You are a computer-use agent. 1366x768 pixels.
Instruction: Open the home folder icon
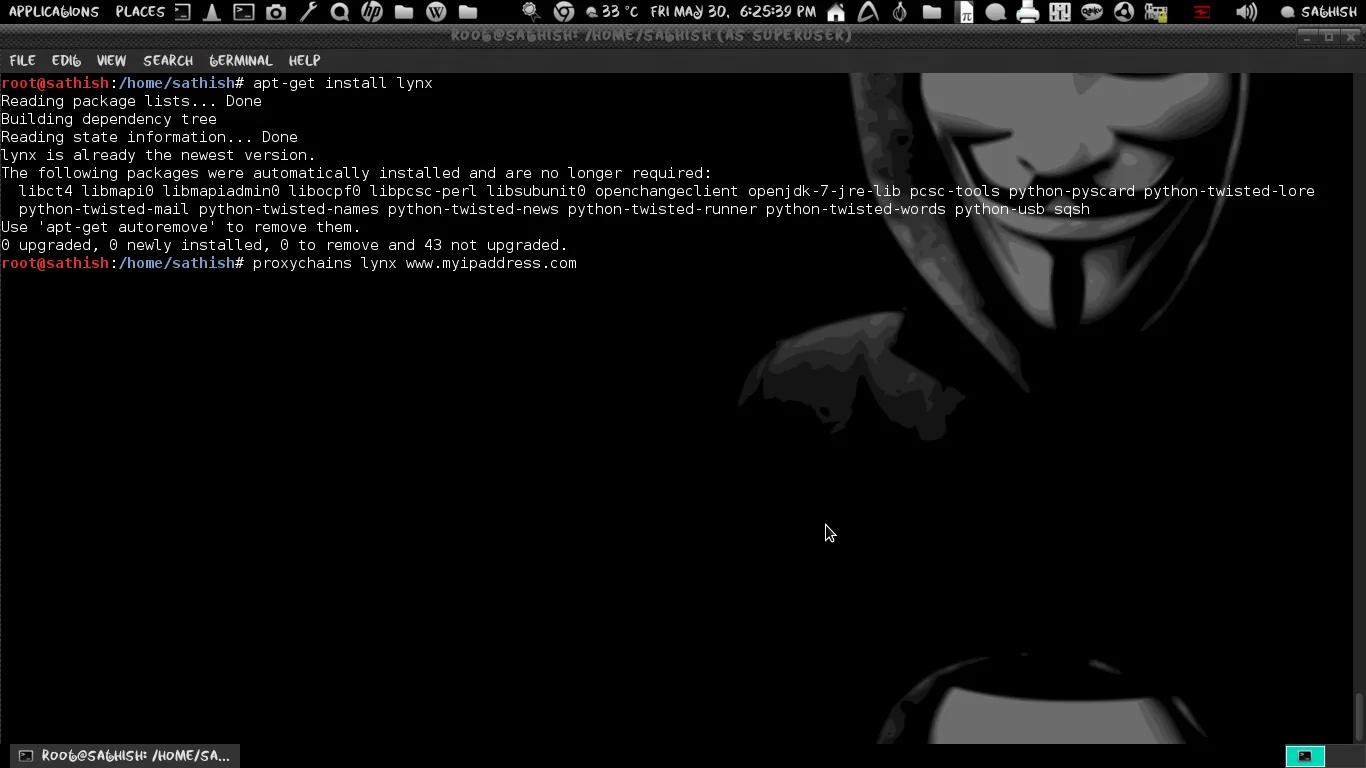[836, 12]
